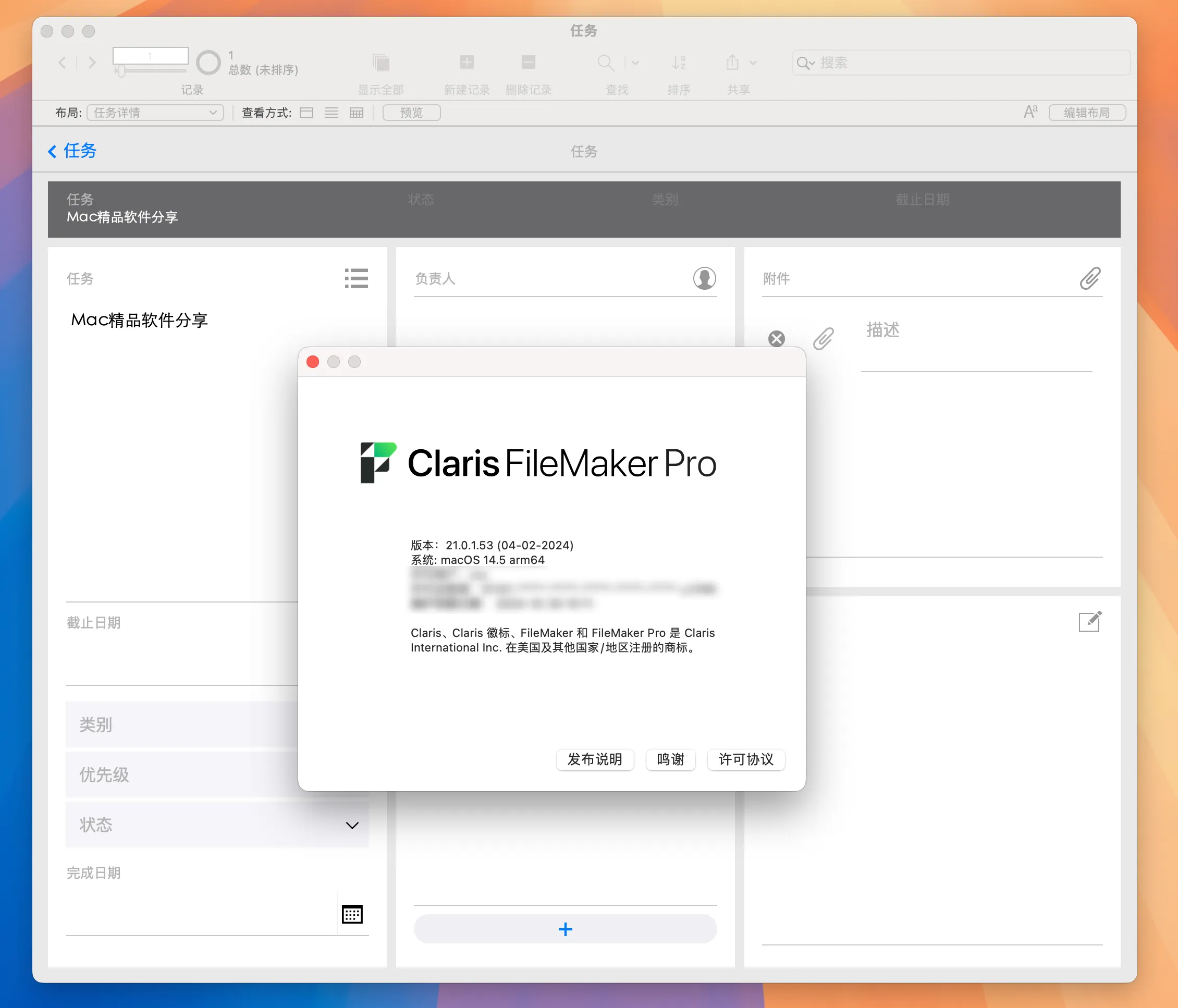
Task: Click the 编辑布局 button
Action: tap(1087, 113)
